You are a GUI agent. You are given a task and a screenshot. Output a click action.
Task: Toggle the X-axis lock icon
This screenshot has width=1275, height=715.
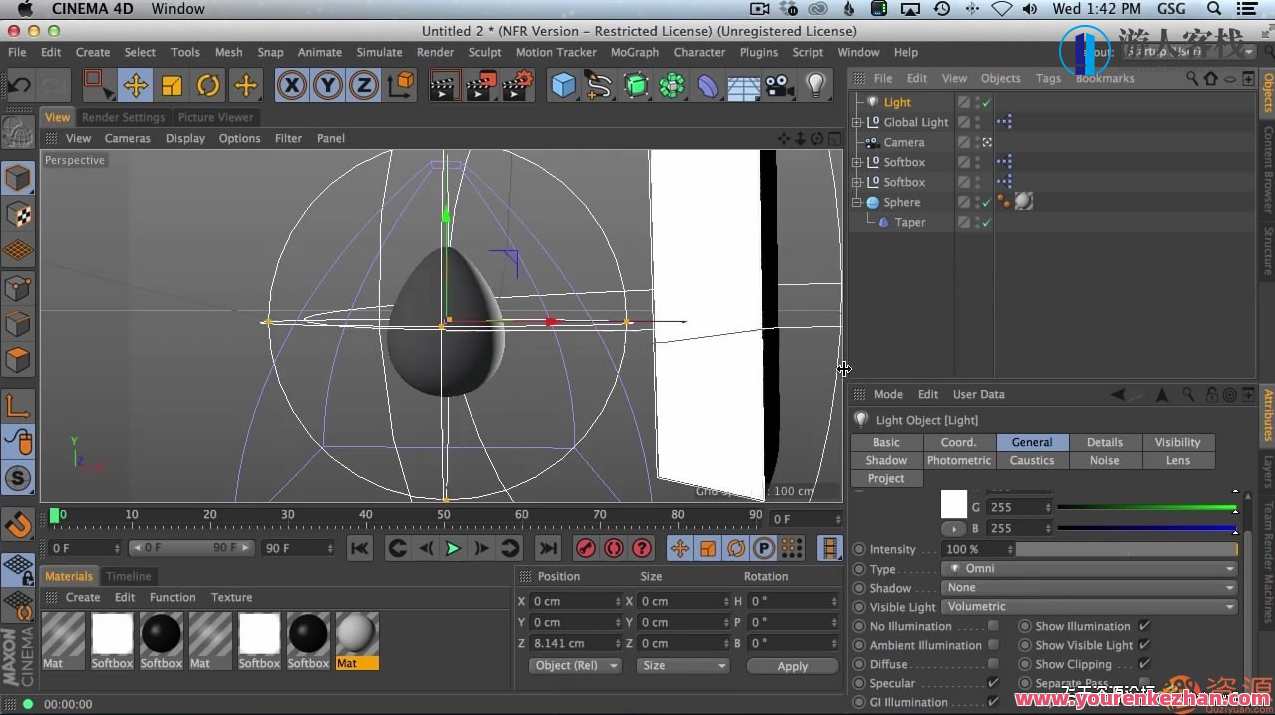291,86
